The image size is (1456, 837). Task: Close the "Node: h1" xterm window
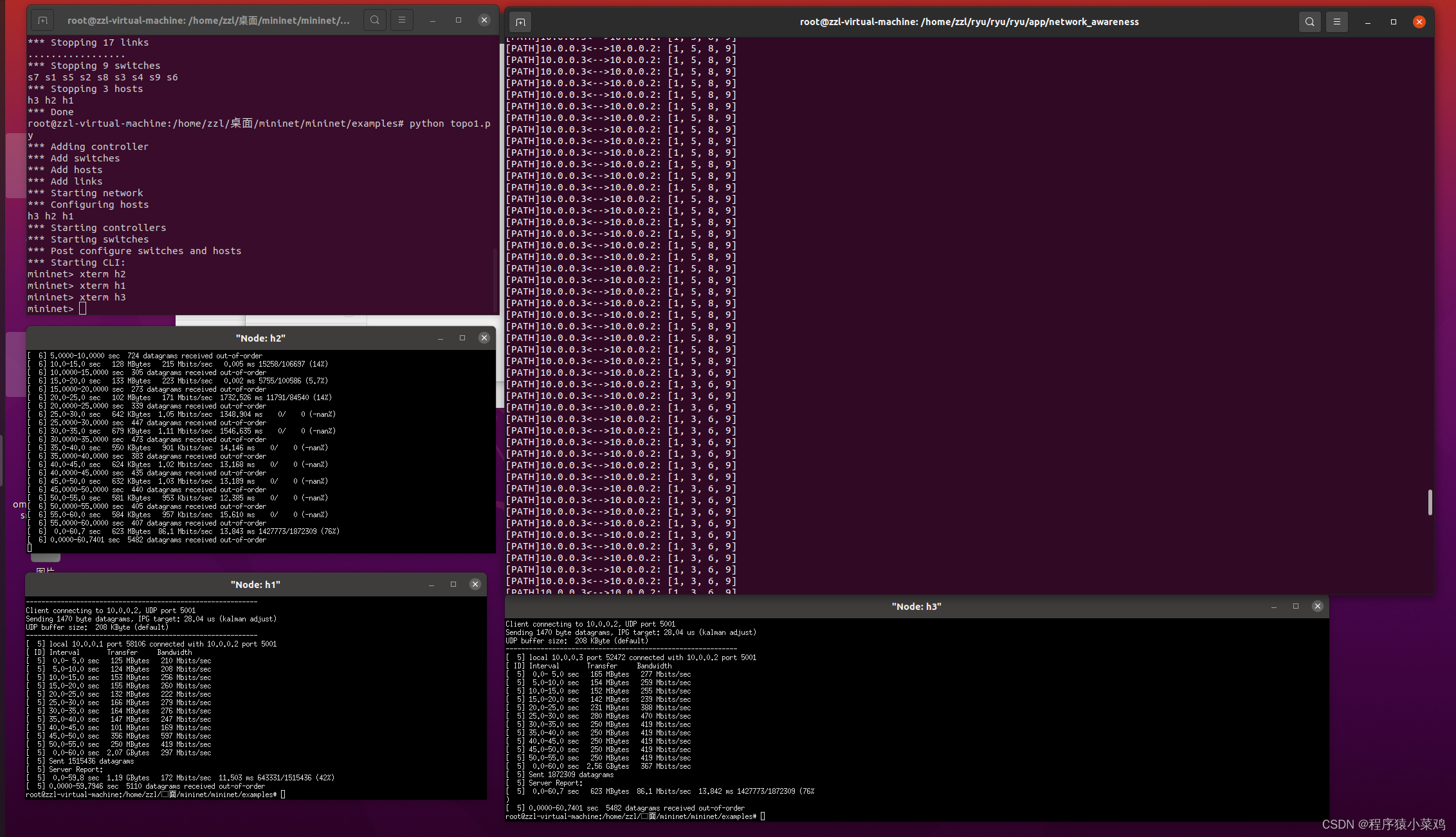[x=475, y=584]
